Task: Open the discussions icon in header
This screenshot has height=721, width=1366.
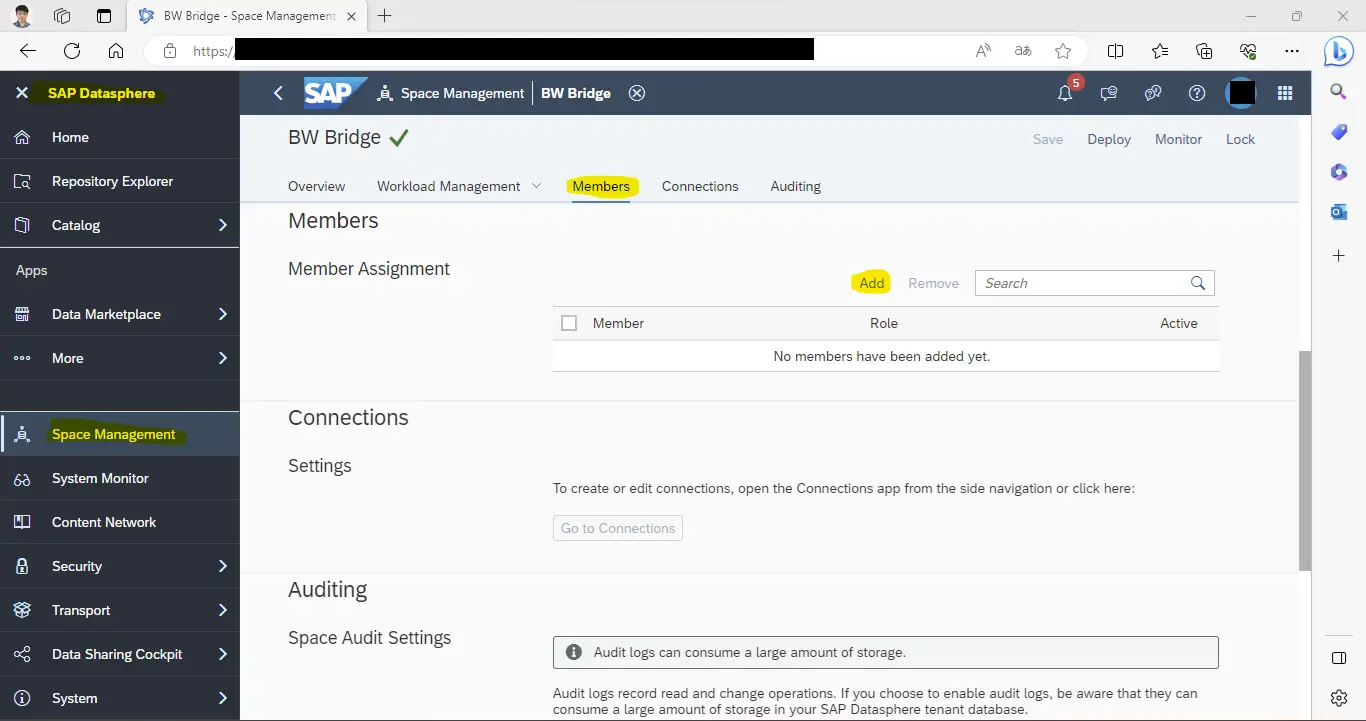Action: point(1153,93)
